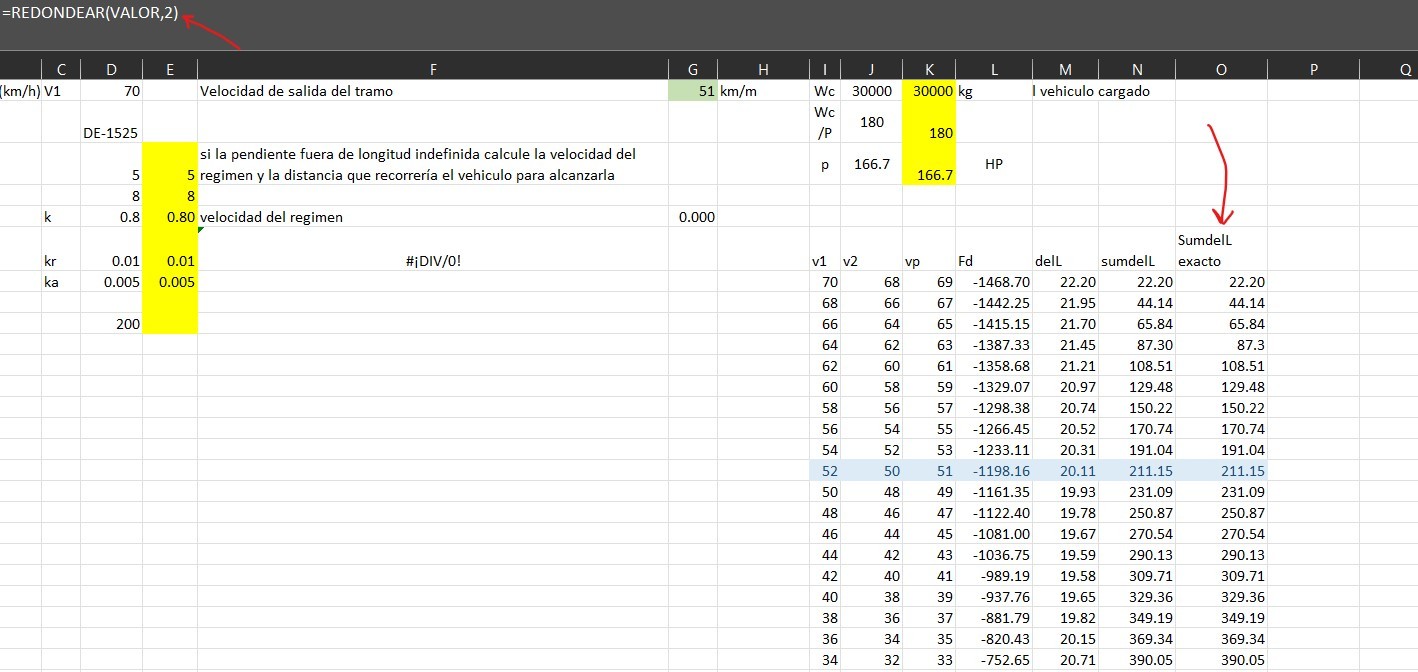Image resolution: width=1418 pixels, height=672 pixels.
Task: Select column C header
Action: coord(61,69)
